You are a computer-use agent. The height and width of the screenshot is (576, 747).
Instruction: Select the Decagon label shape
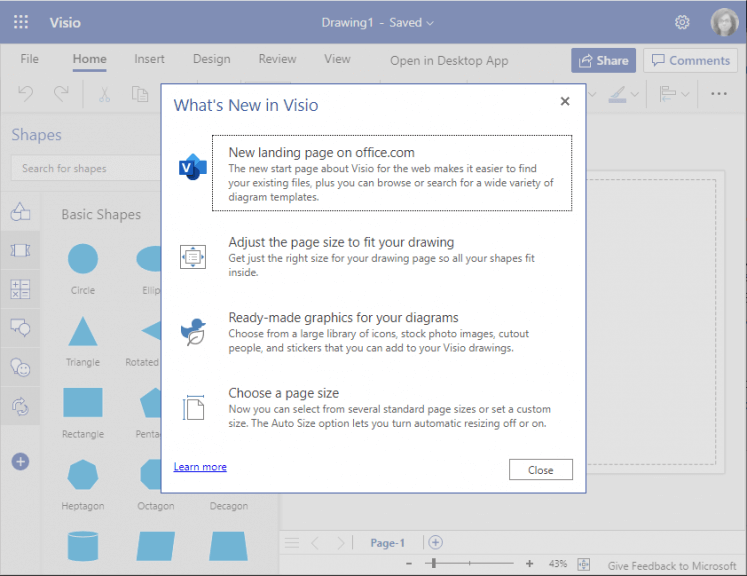tap(229, 506)
